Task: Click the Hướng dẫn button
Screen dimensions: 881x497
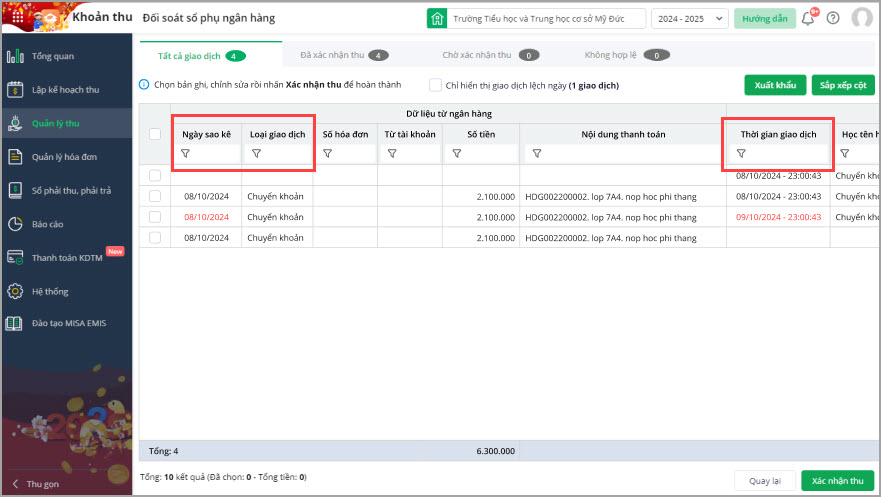Action: 765,19
